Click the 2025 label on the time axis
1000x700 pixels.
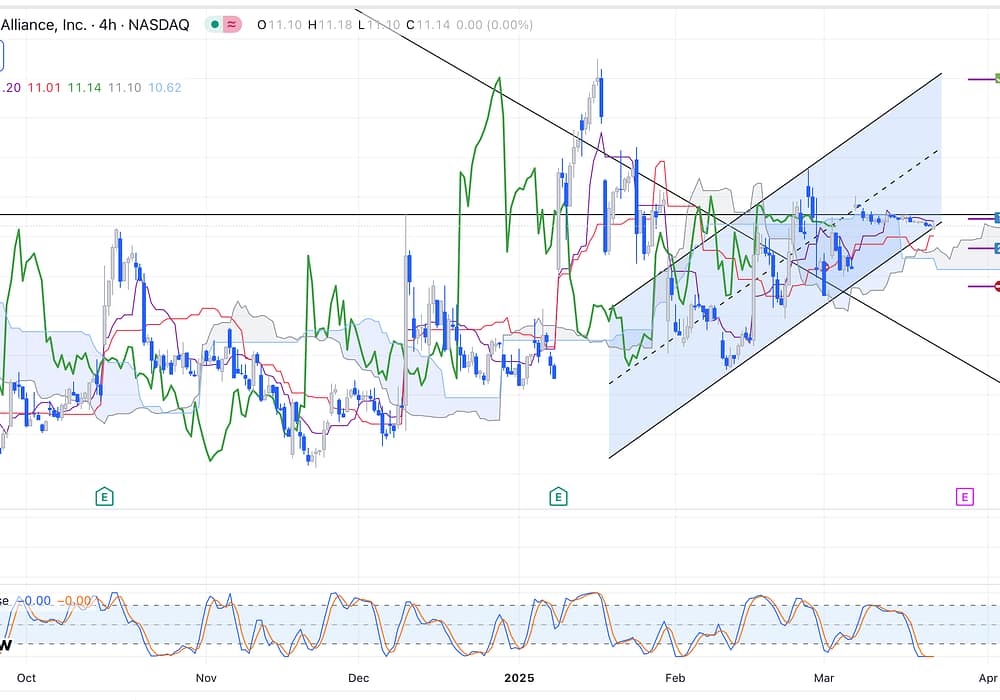click(518, 678)
